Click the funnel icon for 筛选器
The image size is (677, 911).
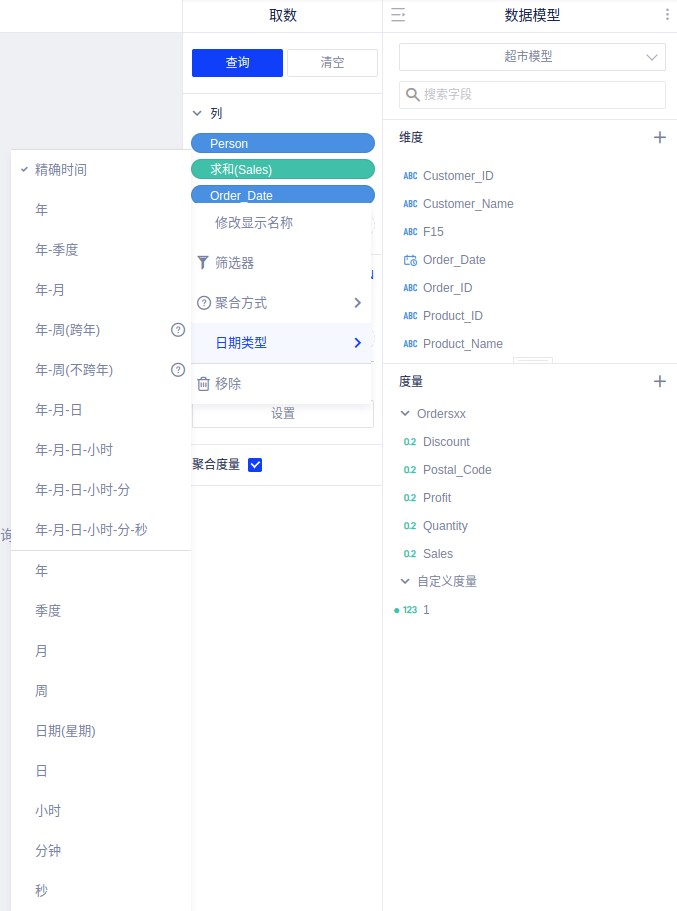[x=203, y=263]
